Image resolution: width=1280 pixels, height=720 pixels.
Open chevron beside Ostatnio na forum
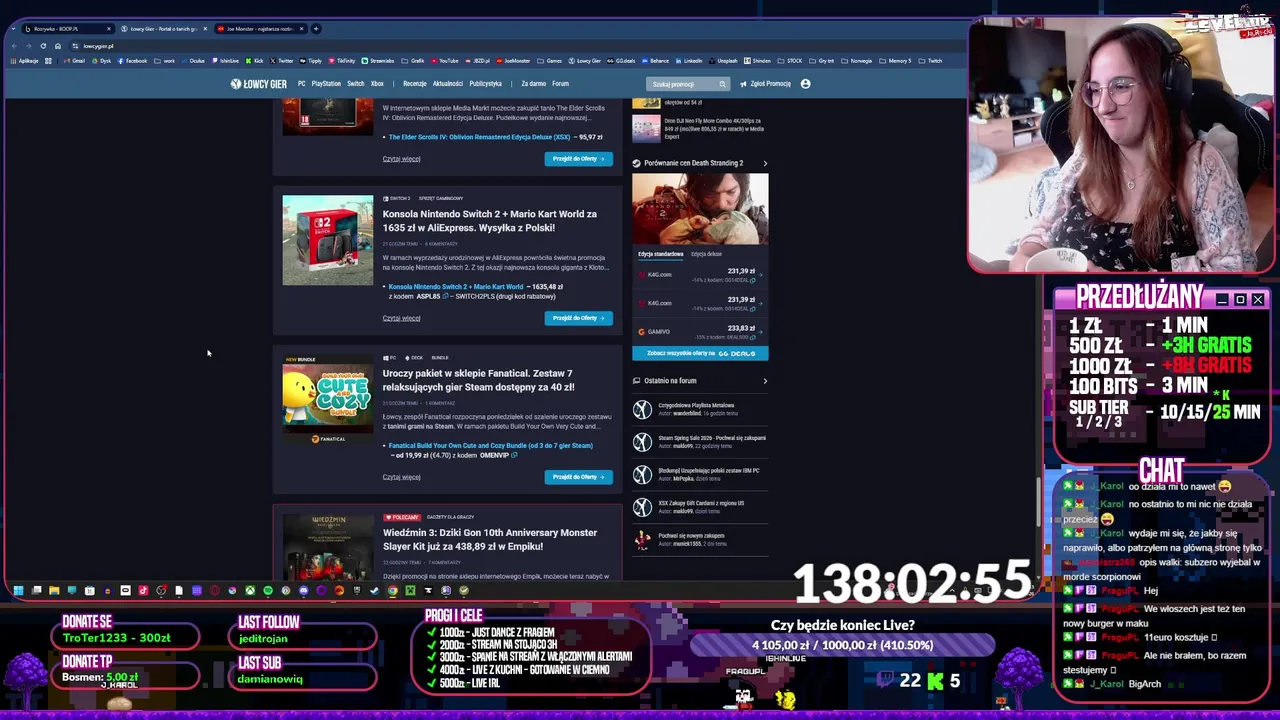[x=765, y=381]
